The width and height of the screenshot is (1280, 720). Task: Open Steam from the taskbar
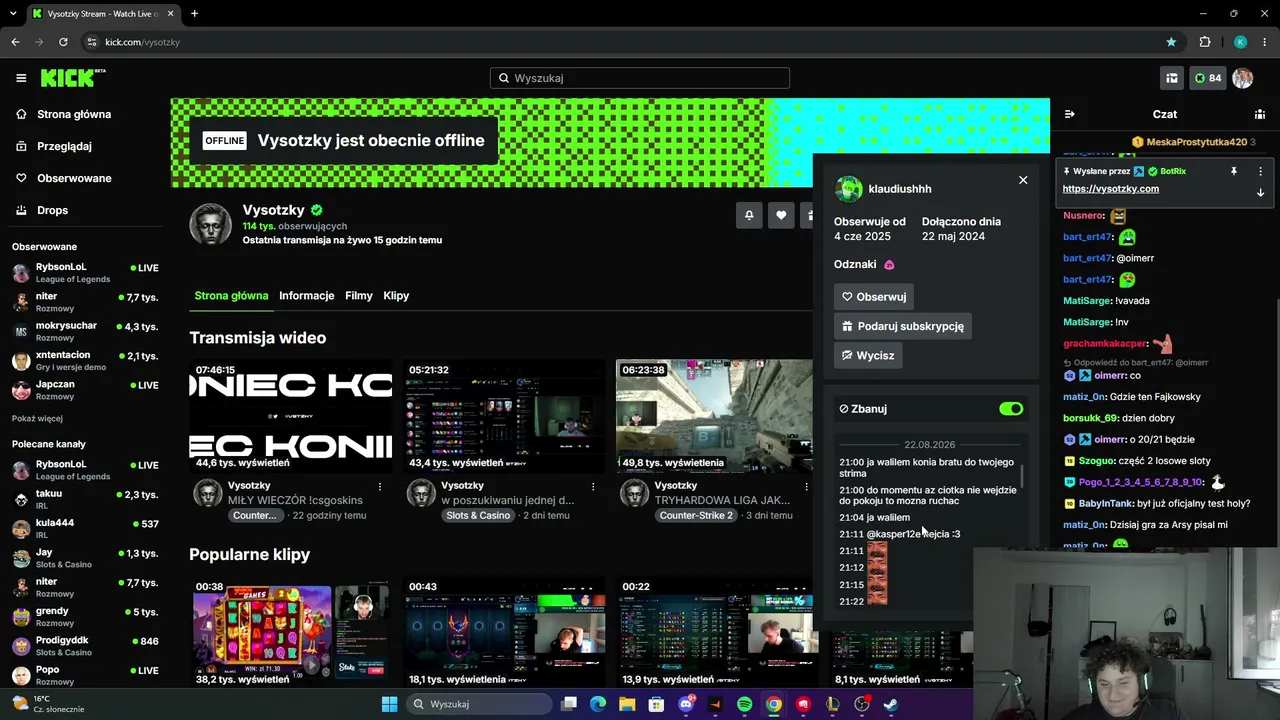click(x=891, y=704)
